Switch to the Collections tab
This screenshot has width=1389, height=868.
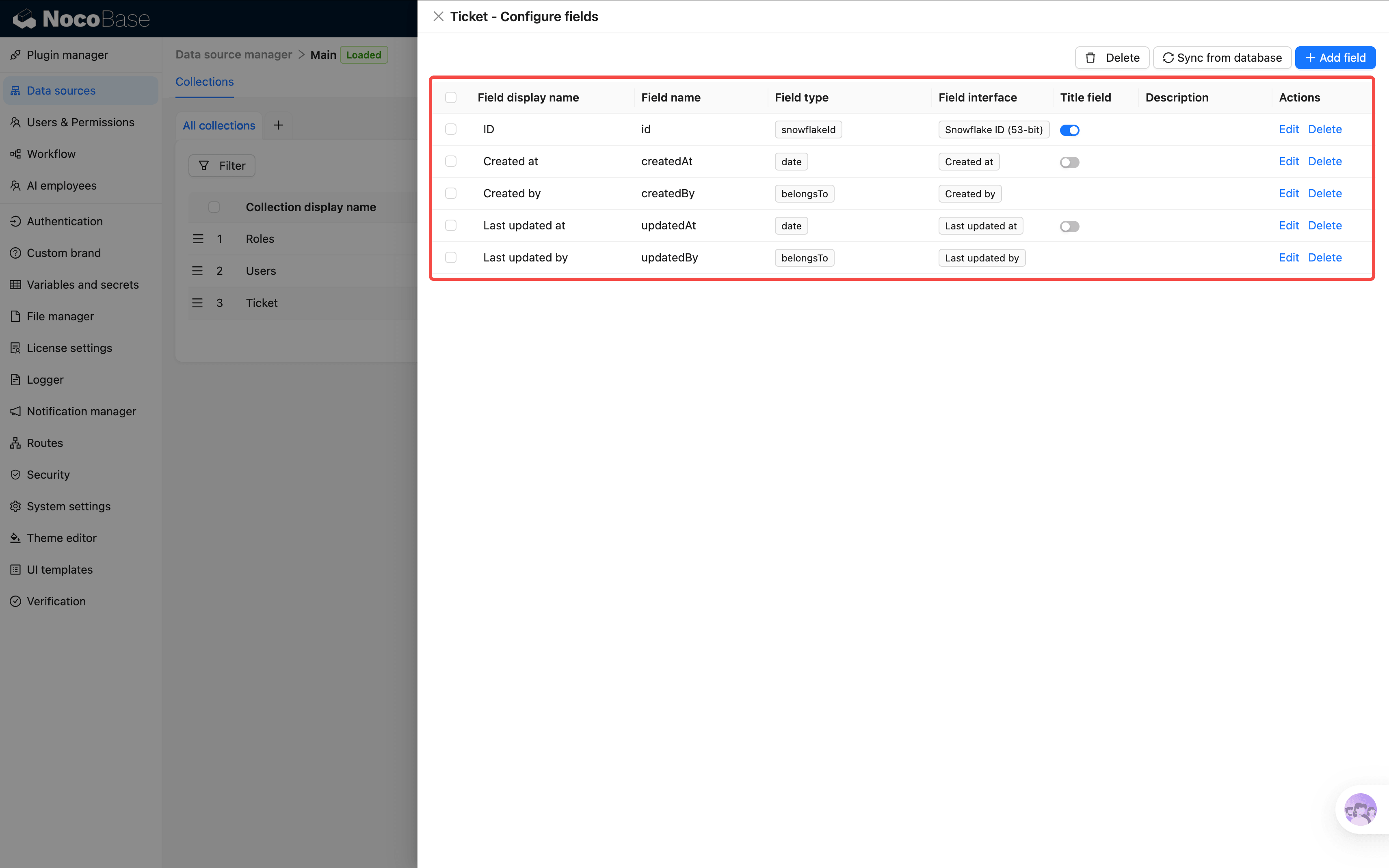pos(204,82)
